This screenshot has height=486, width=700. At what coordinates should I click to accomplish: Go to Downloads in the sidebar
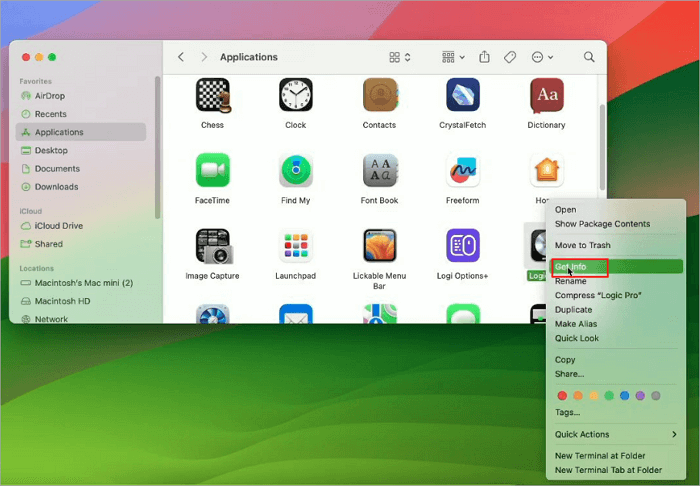(56, 187)
